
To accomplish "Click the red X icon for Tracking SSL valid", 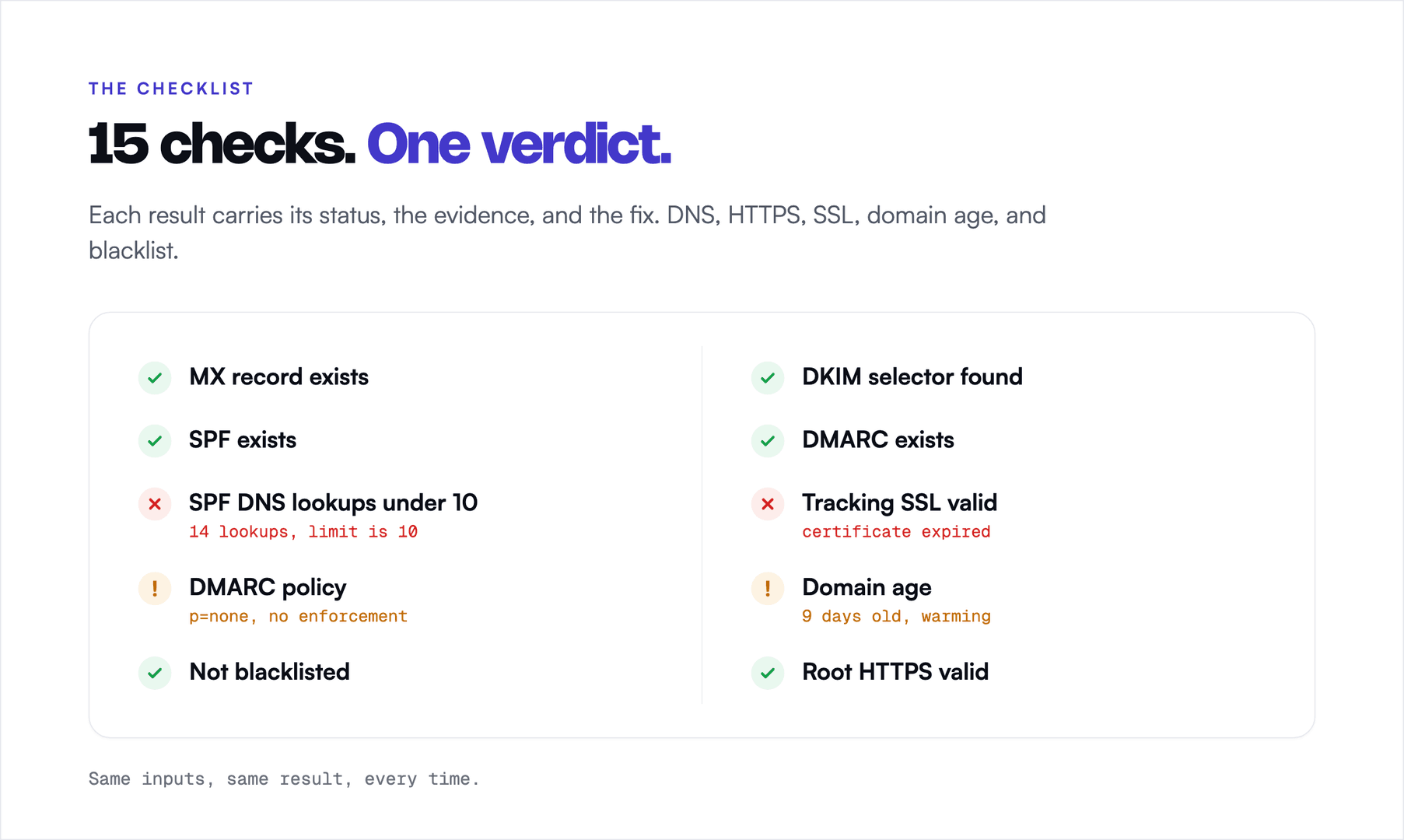I will pos(768,504).
